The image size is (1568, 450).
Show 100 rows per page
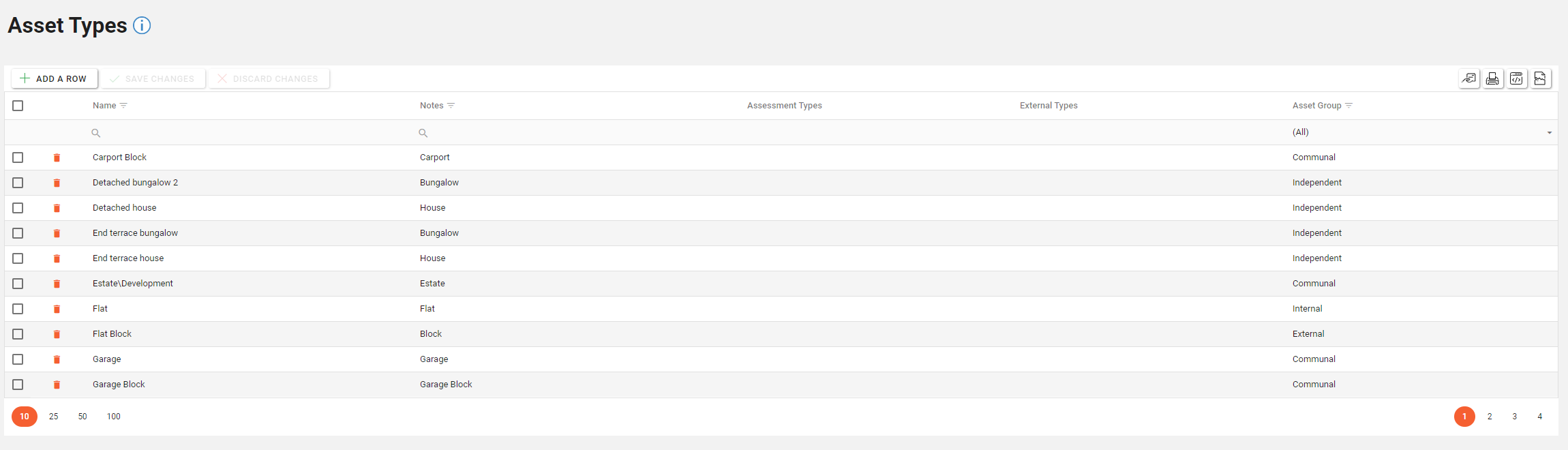point(114,417)
